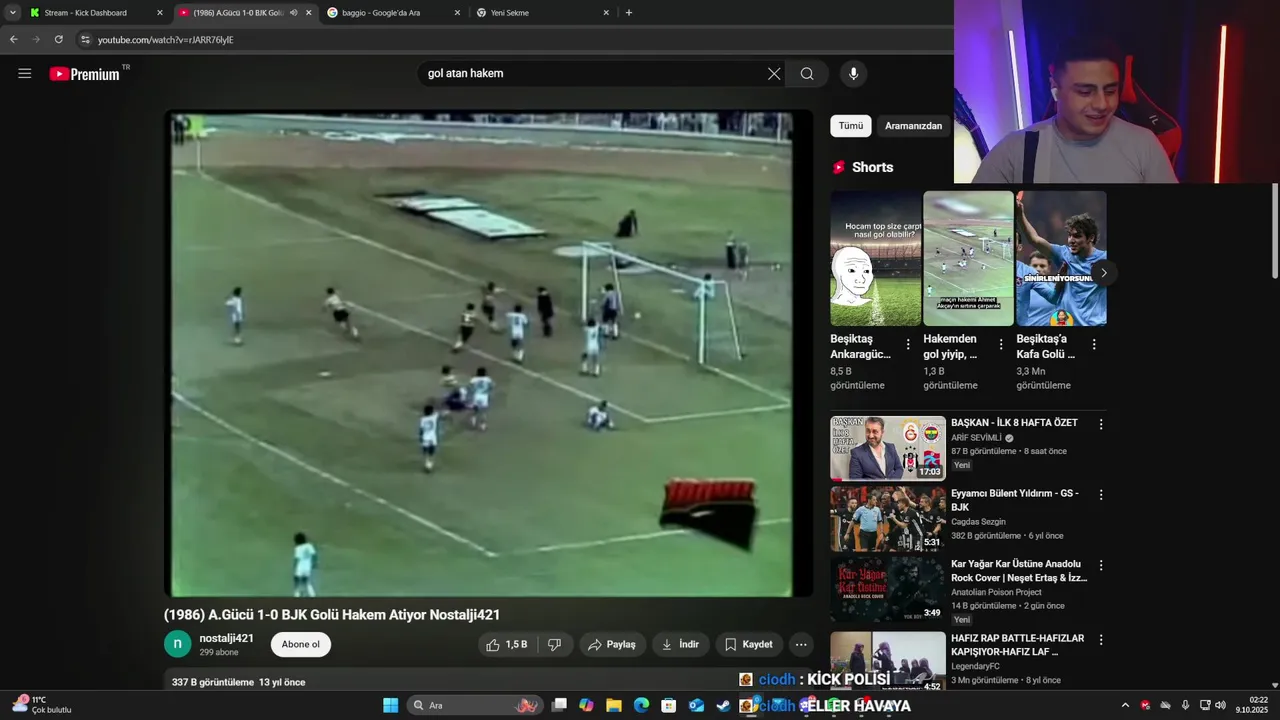
Task: Open nostalji421 channel avatar
Action: point(177,644)
